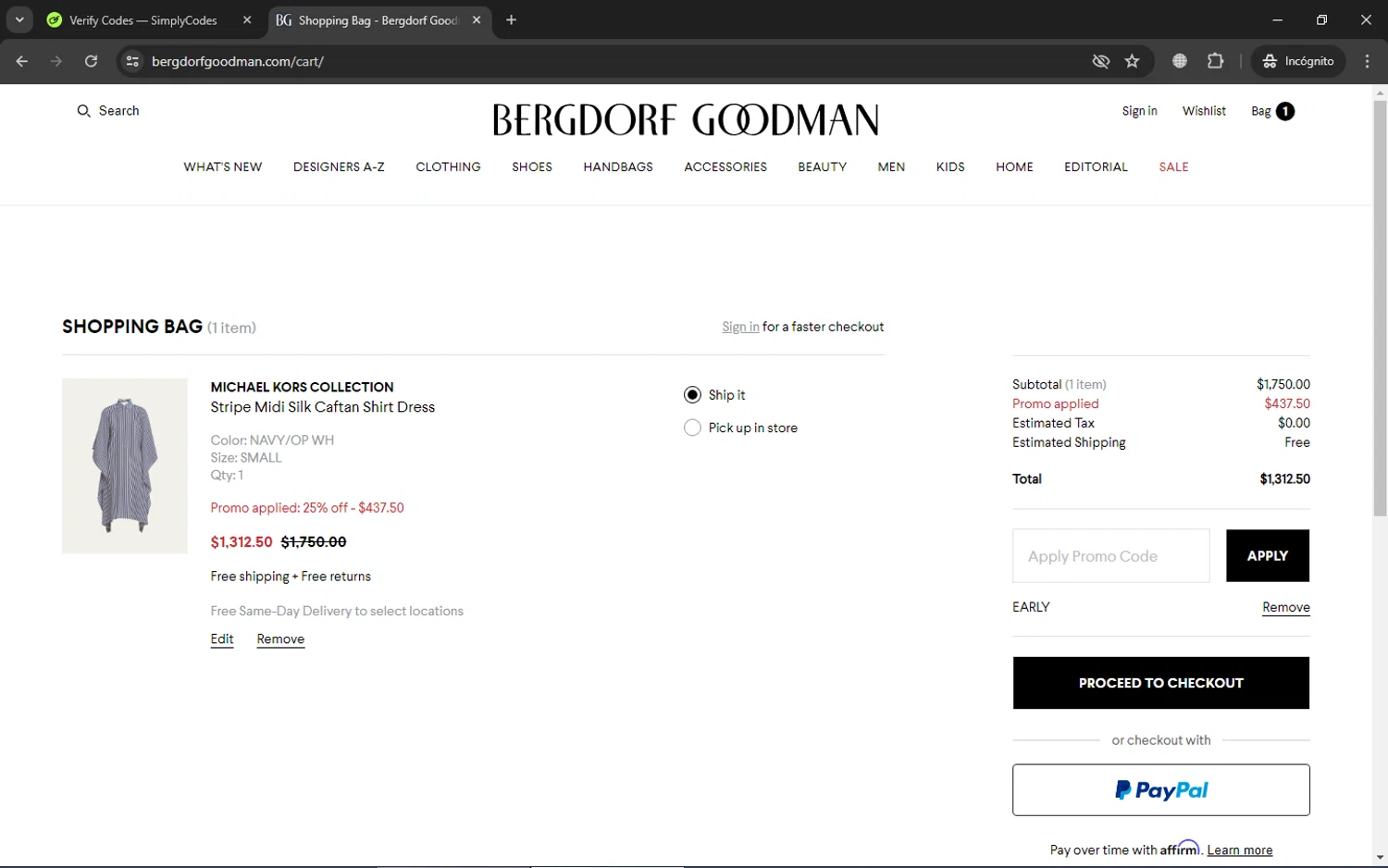Open the SHOES menu
Screen dimensions: 1388x868
tap(532, 167)
